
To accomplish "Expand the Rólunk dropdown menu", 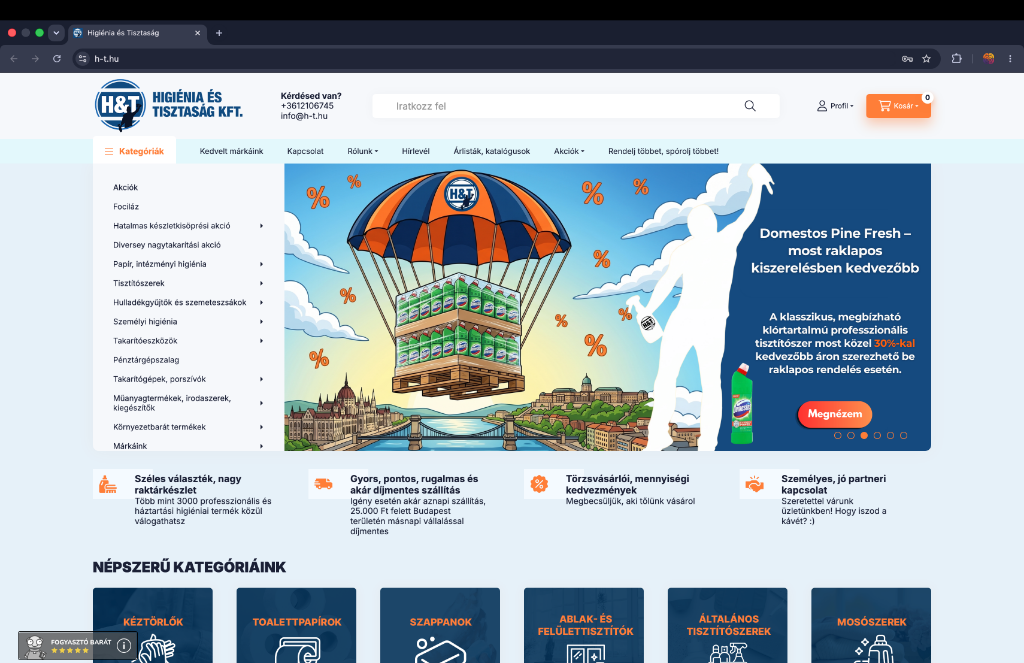I will pyautogui.click(x=362, y=151).
